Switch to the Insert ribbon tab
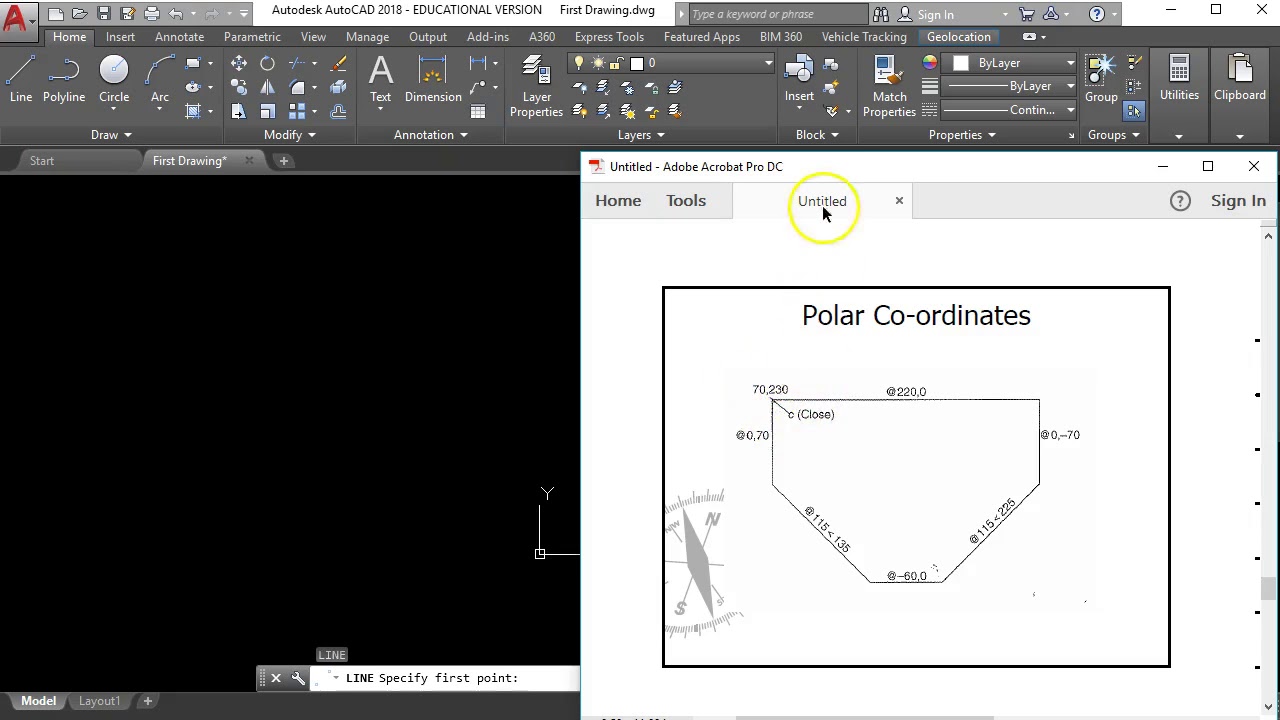This screenshot has width=1280, height=720. (120, 37)
